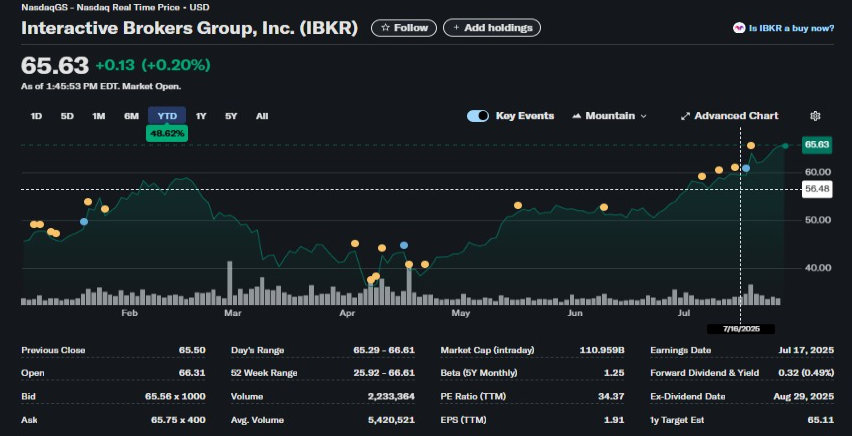Click Ex-Dividend Date value Aug 29, 2025
Image resolution: width=852 pixels, height=436 pixels.
(x=803, y=396)
